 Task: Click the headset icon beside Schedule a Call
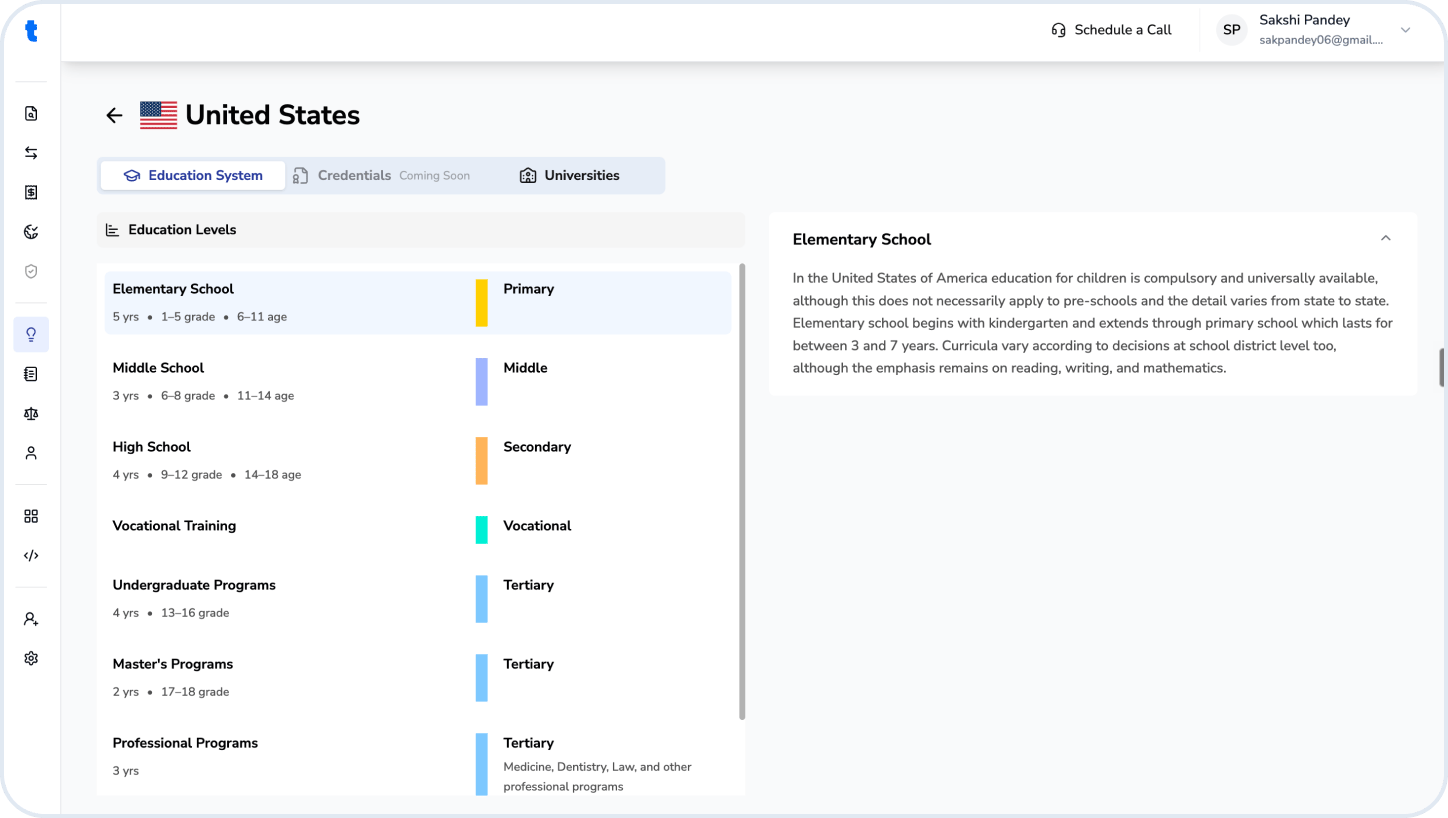1058,30
